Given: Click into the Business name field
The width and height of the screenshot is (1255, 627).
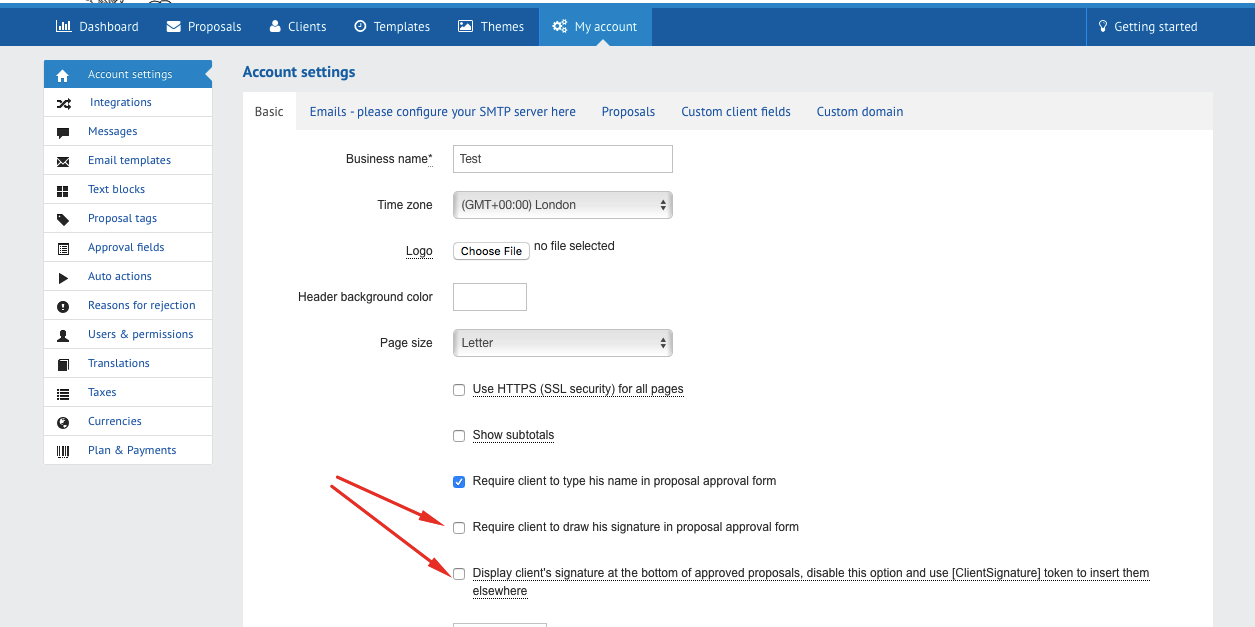Looking at the screenshot, I should point(562,159).
